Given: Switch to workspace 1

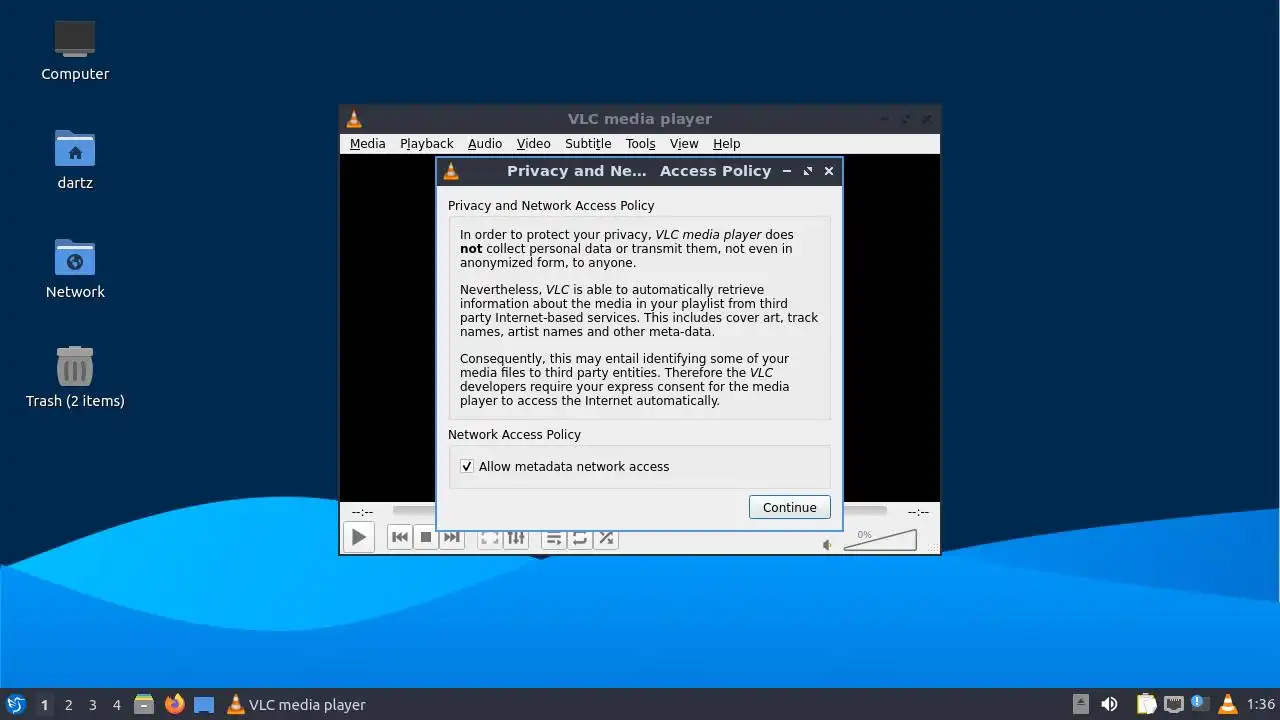Looking at the screenshot, I should (x=44, y=705).
